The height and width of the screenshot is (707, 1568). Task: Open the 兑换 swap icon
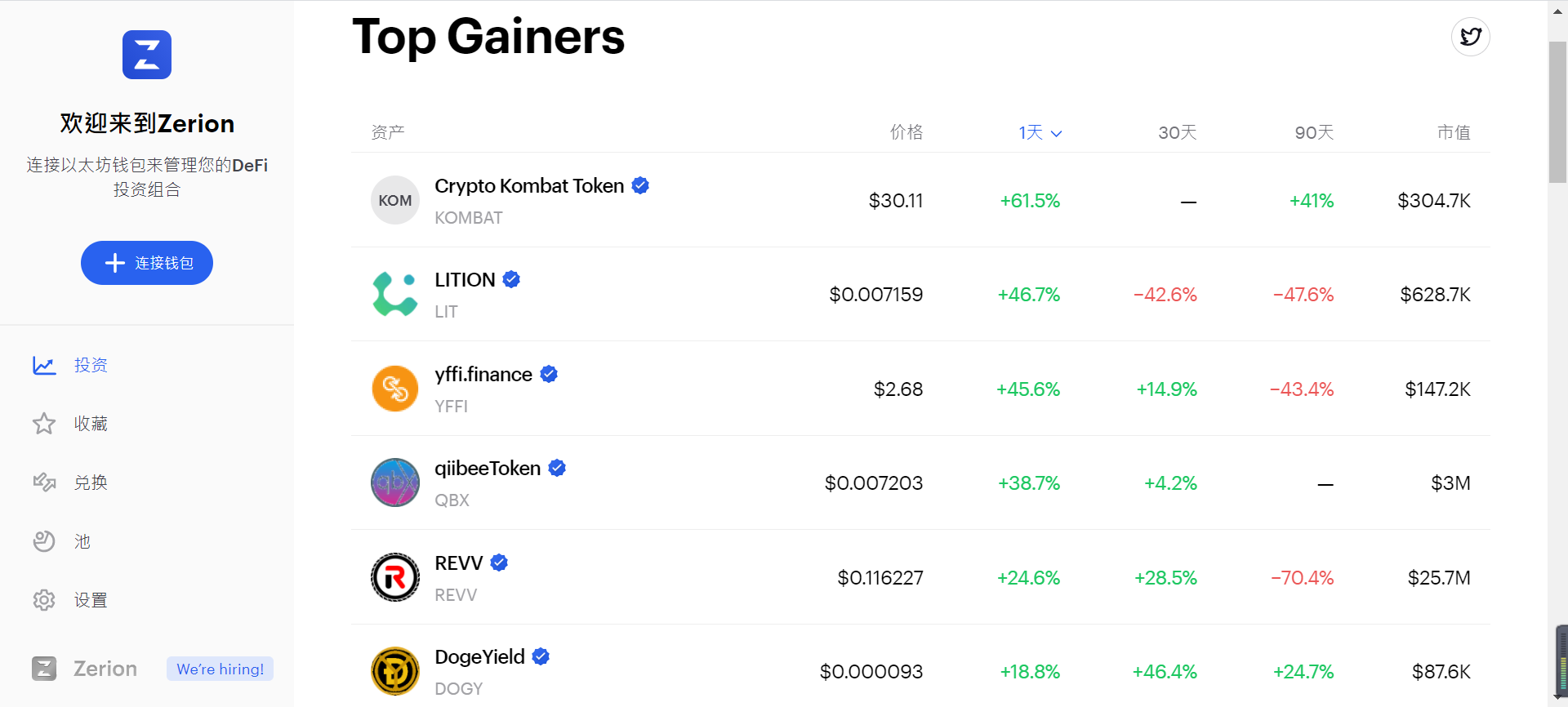[44, 482]
